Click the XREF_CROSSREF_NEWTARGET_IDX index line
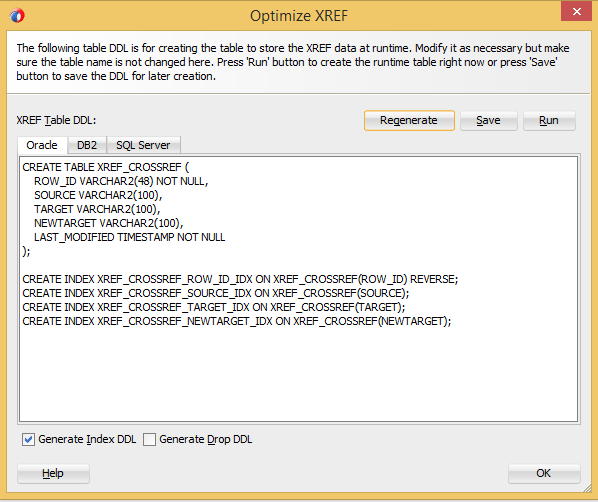Screen dimensions: 598x502 pyautogui.click(x=236, y=321)
